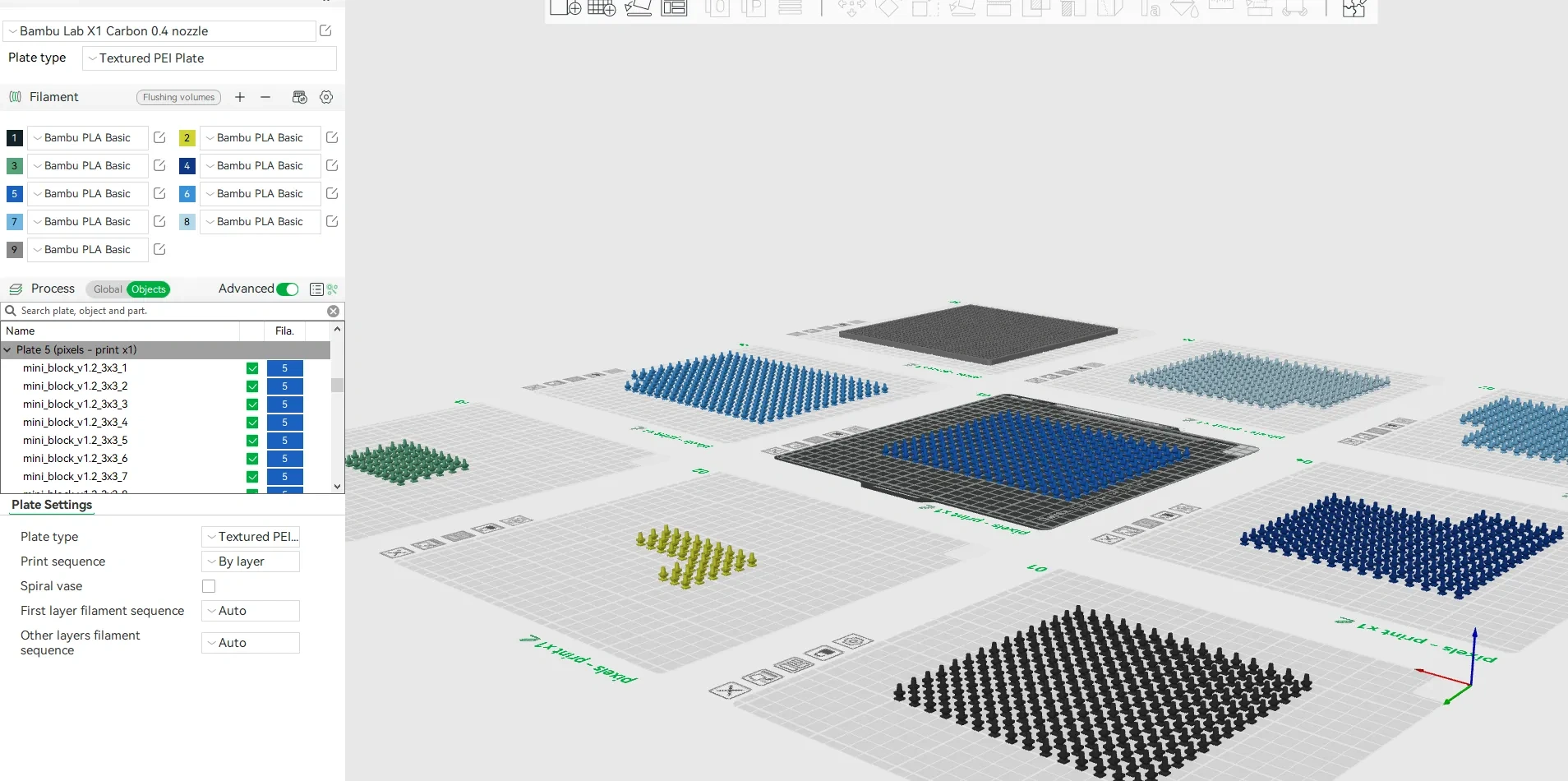Collapse the Plate 5 tree node

[8, 350]
